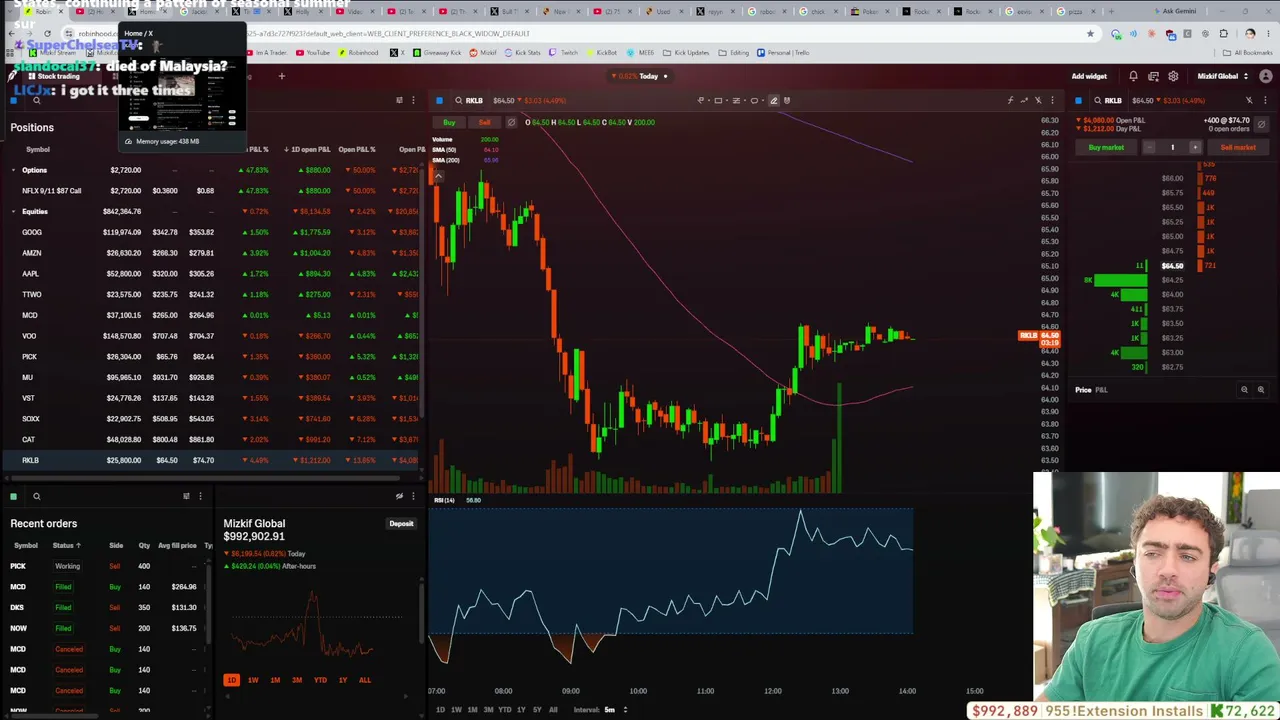Click Buy button on the RKLB chart
This screenshot has width=1280, height=720.
(449, 122)
